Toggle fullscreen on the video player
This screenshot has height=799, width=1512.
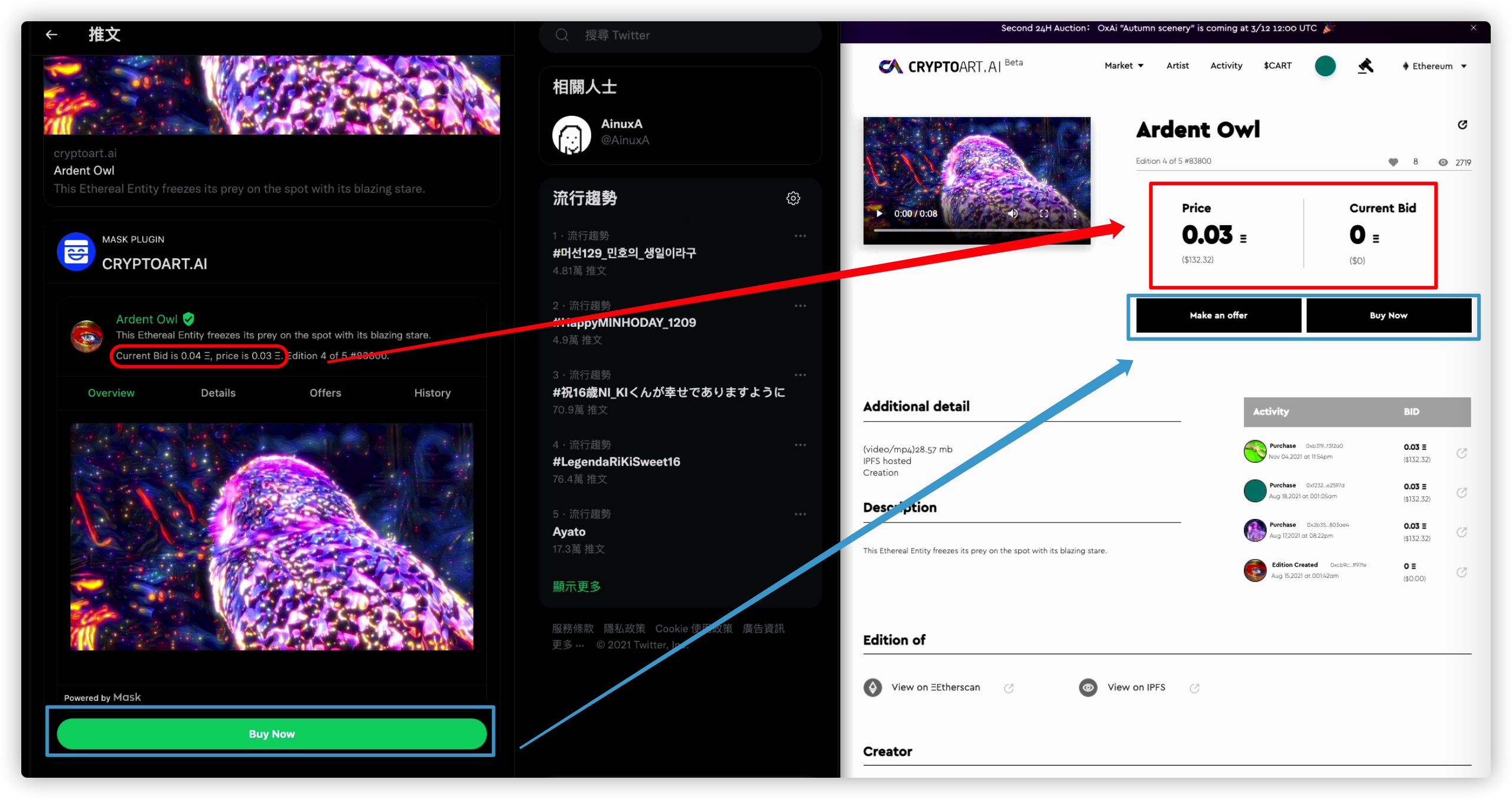[x=1044, y=214]
